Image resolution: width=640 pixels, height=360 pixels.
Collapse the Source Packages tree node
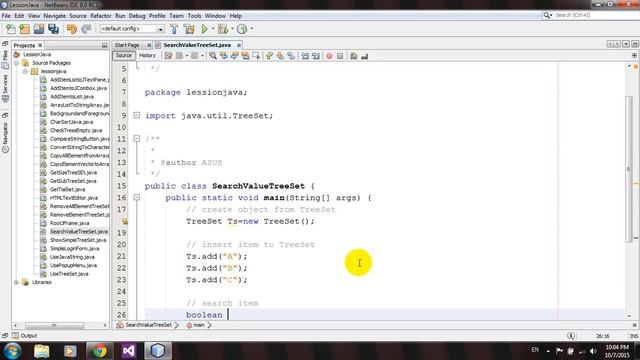coord(17,63)
